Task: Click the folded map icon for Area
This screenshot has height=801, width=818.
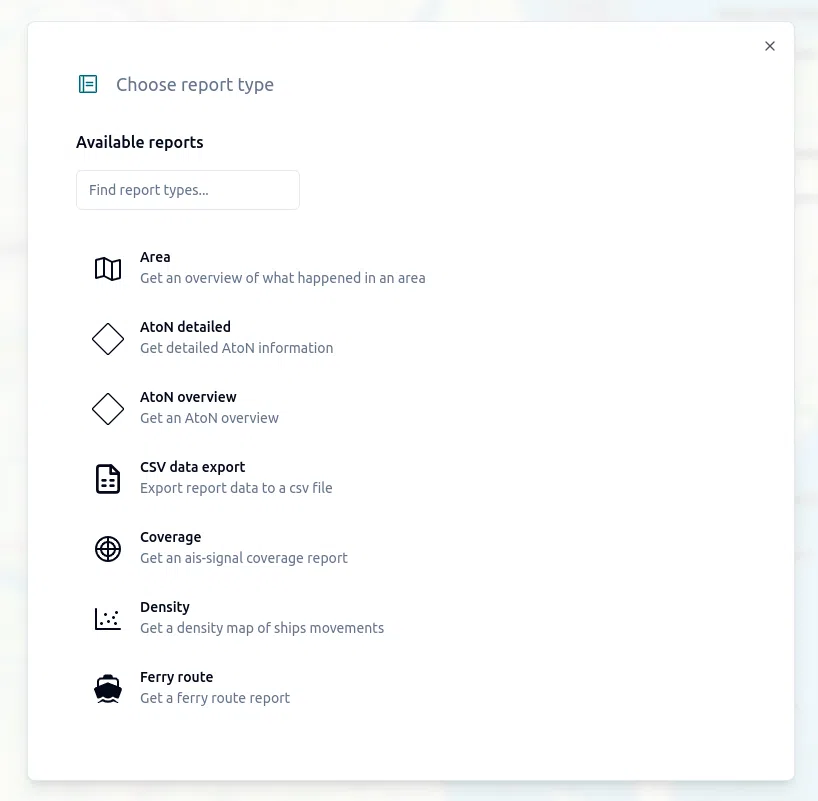Action: [108, 269]
